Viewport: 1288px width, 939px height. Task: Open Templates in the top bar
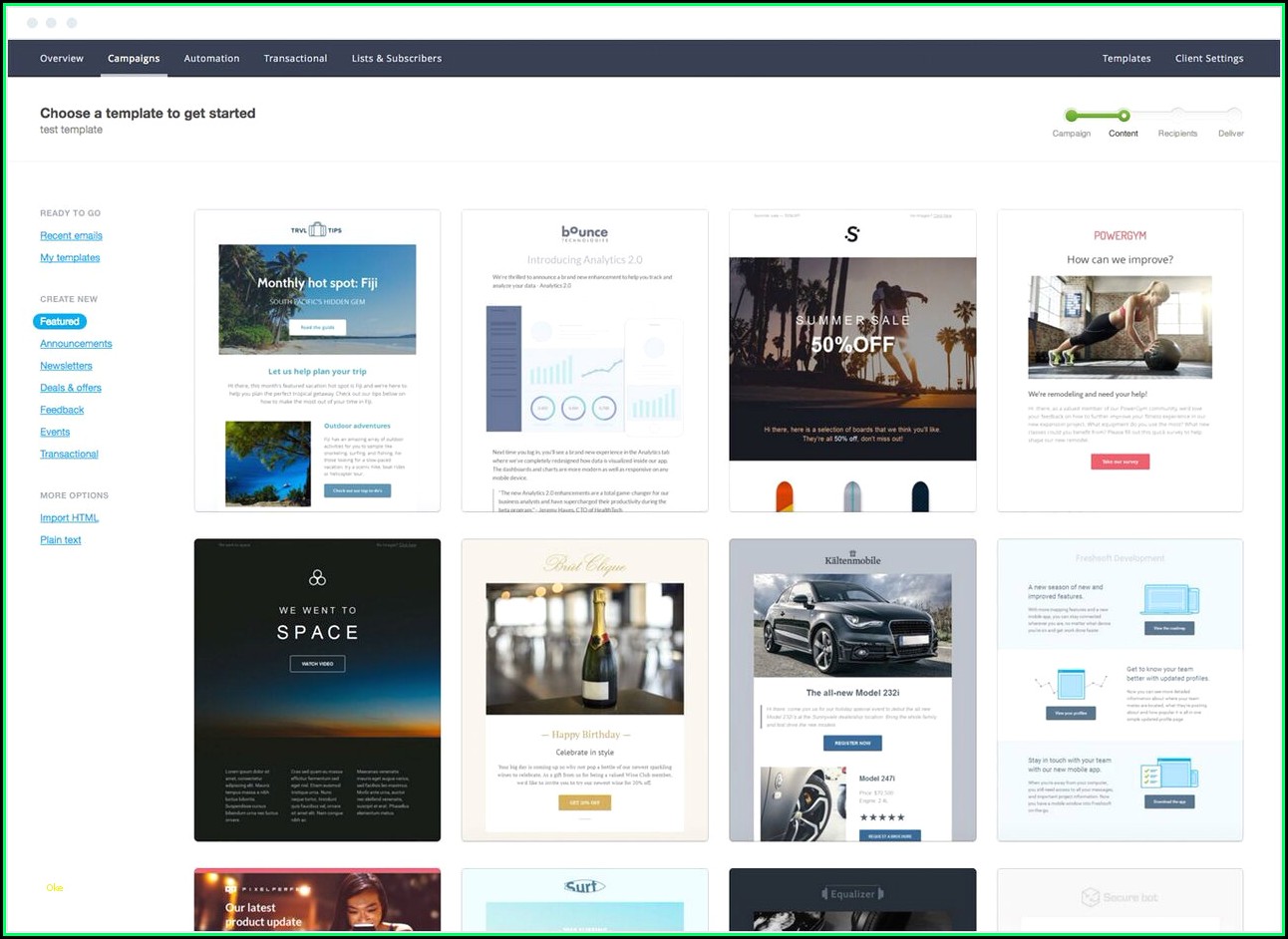coord(1126,59)
